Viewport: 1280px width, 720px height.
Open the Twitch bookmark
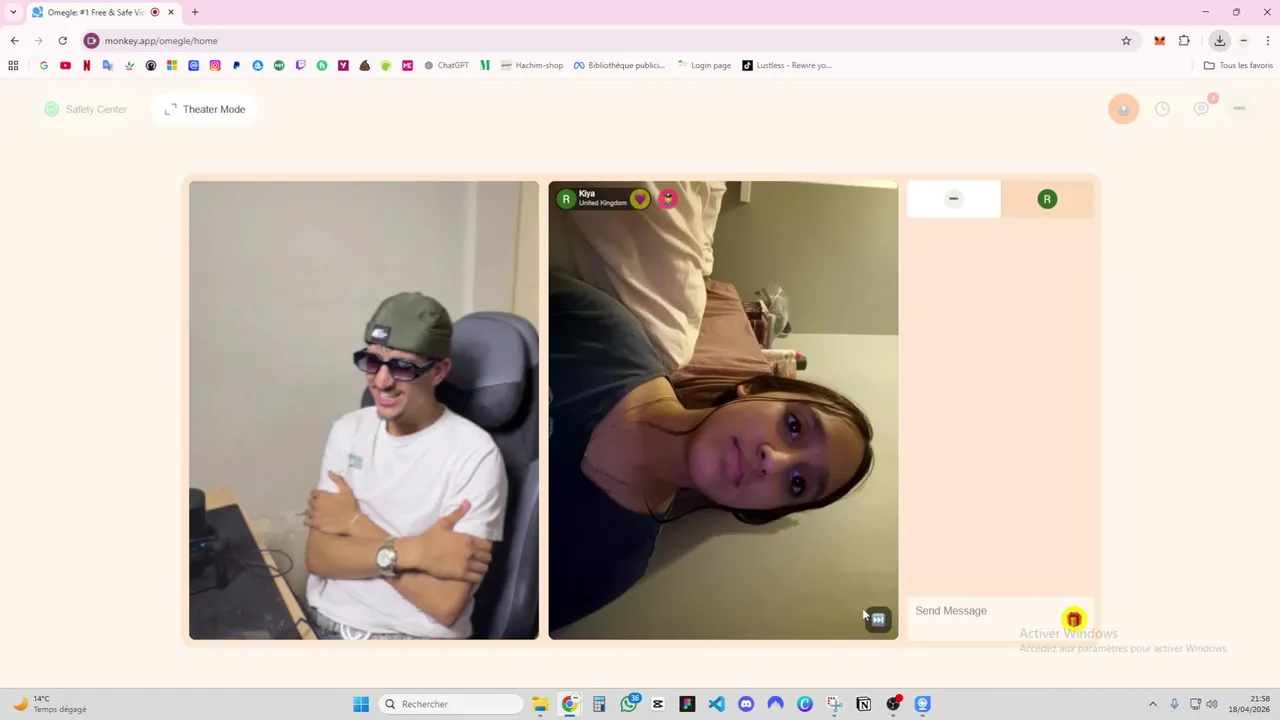[x=300, y=65]
